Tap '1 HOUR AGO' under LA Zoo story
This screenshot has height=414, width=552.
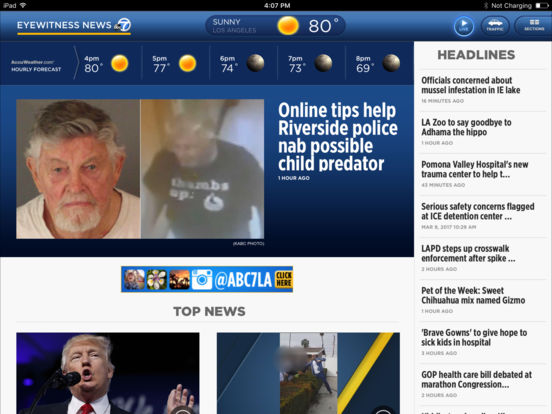coord(437,143)
